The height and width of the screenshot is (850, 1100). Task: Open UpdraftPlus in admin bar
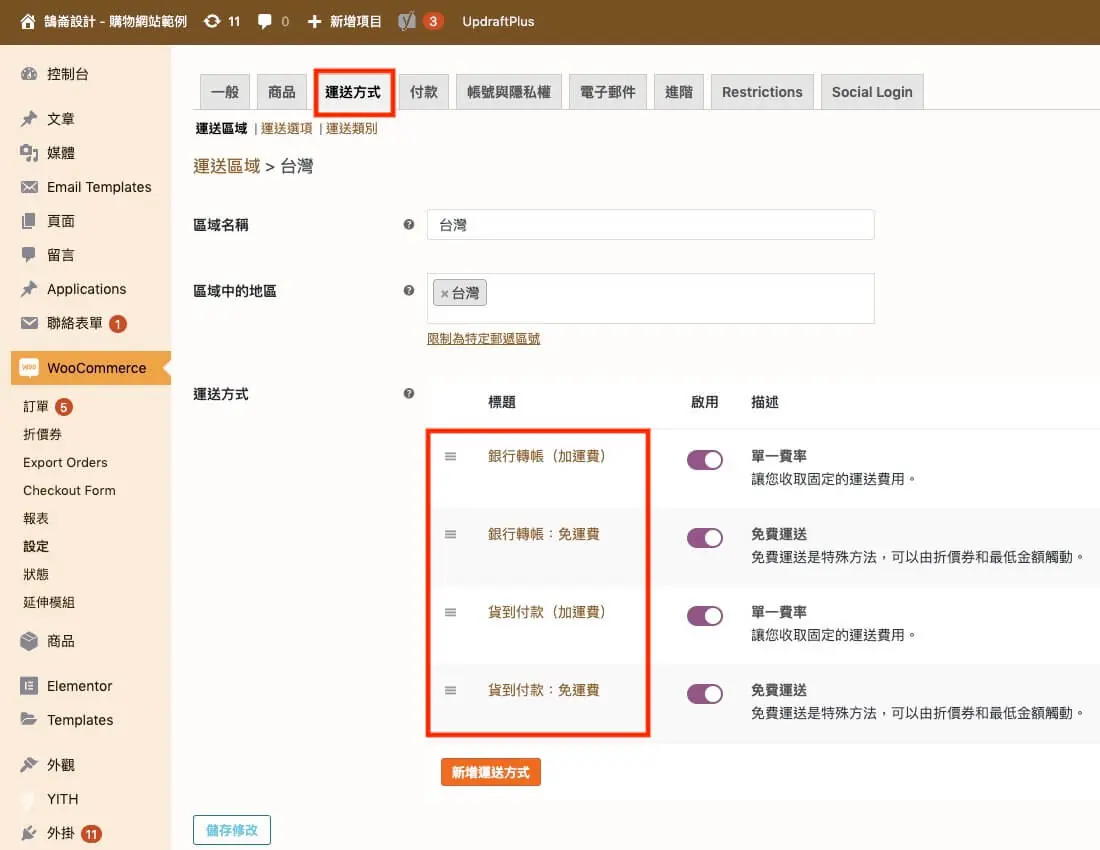498,22
